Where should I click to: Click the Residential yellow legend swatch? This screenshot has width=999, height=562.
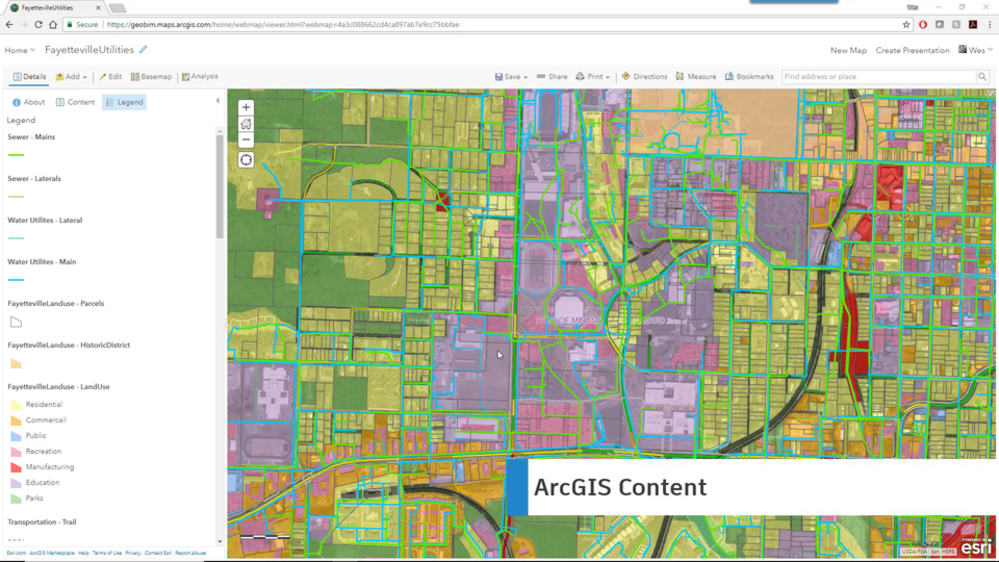[x=16, y=405]
